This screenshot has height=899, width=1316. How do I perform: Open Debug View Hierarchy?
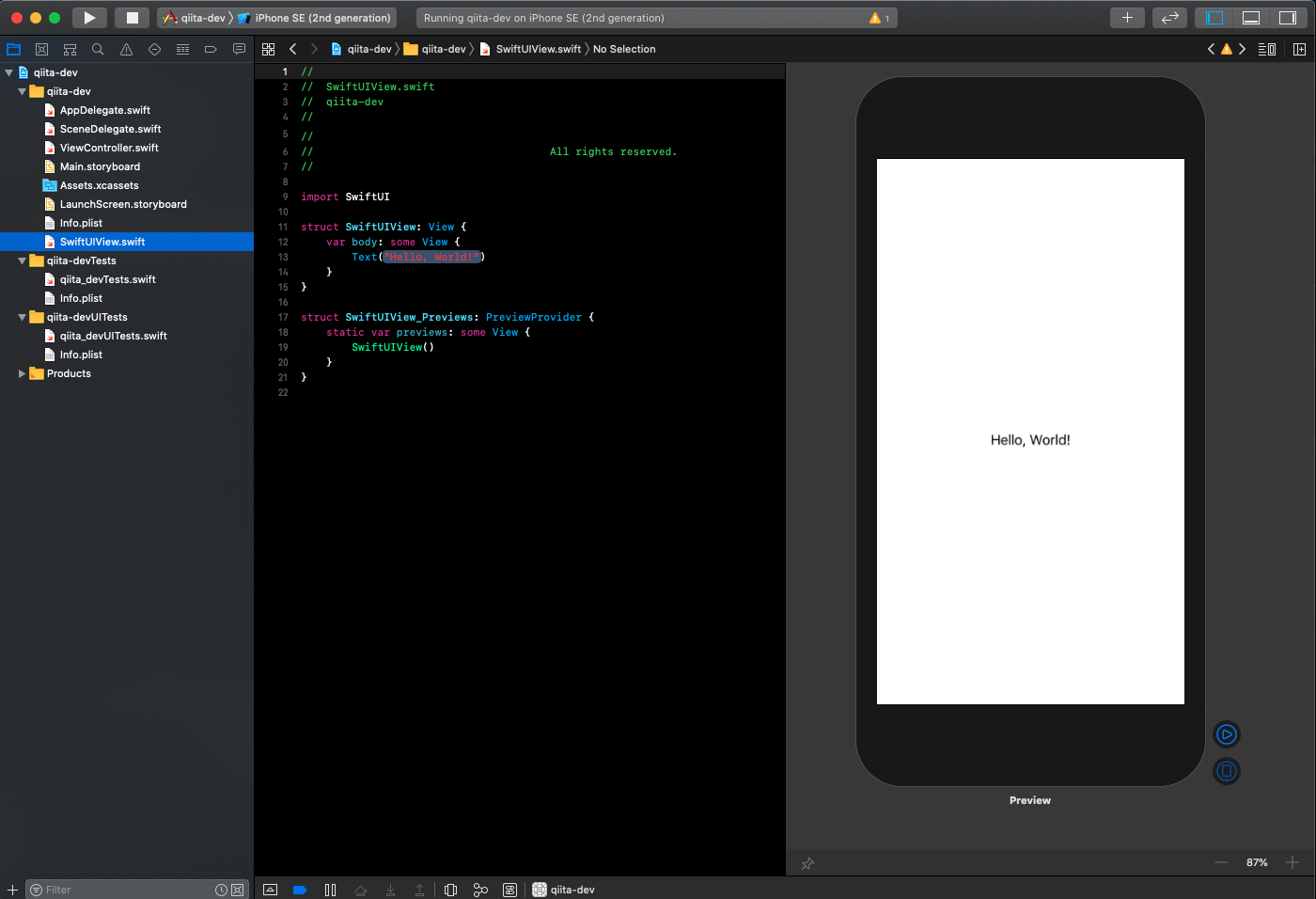click(x=450, y=890)
